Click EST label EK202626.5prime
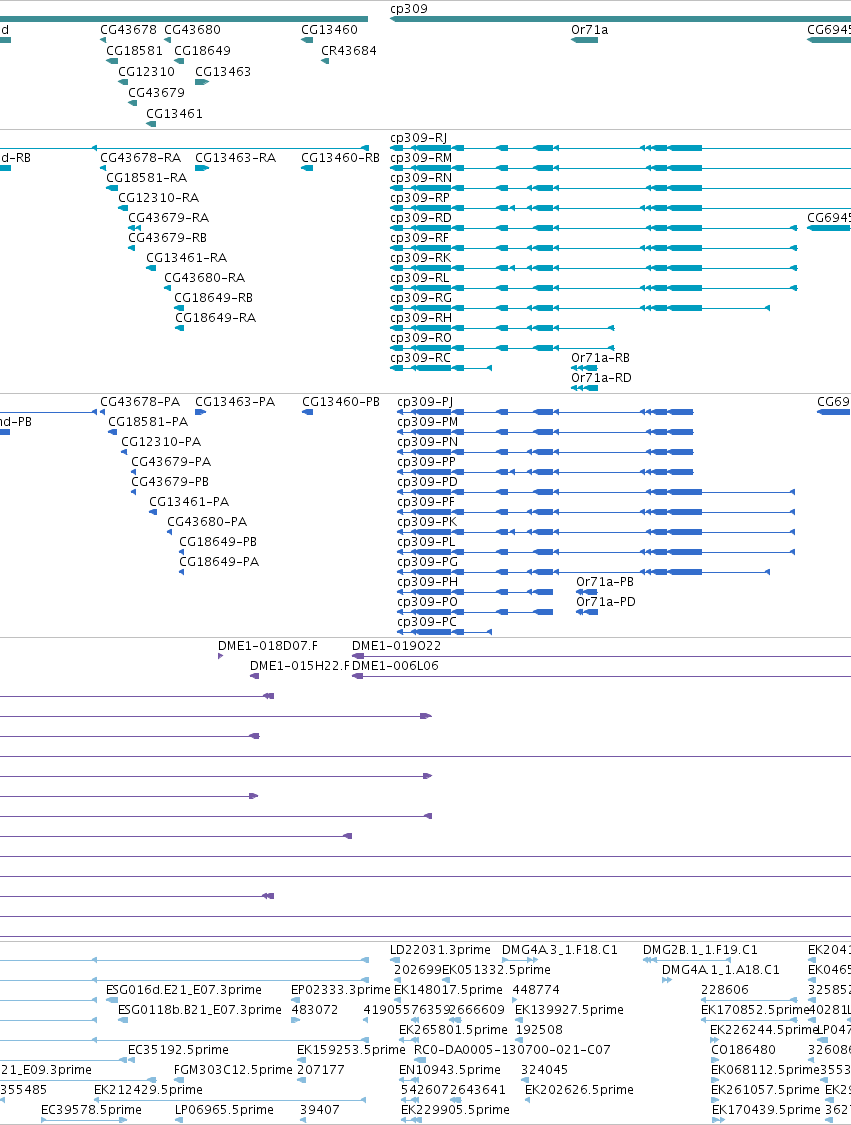This screenshot has height=1125, width=851. pos(579,1090)
